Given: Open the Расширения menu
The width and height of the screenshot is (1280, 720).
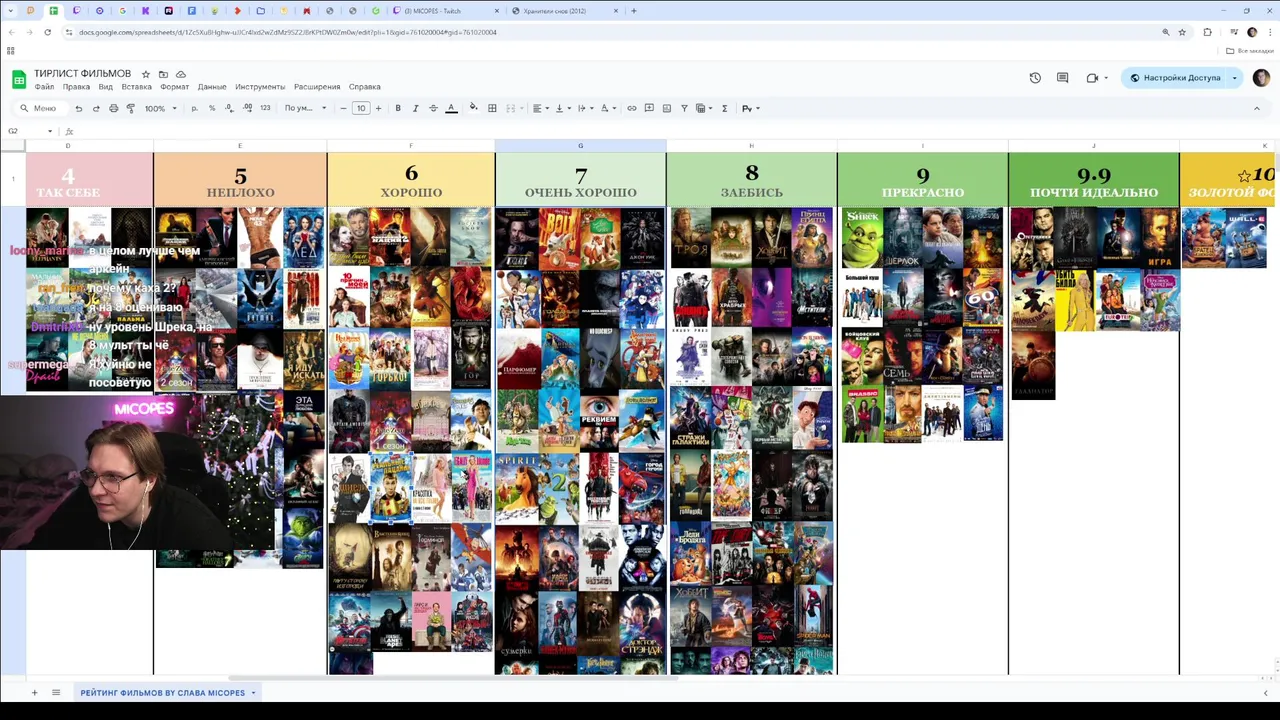Looking at the screenshot, I should tap(317, 87).
